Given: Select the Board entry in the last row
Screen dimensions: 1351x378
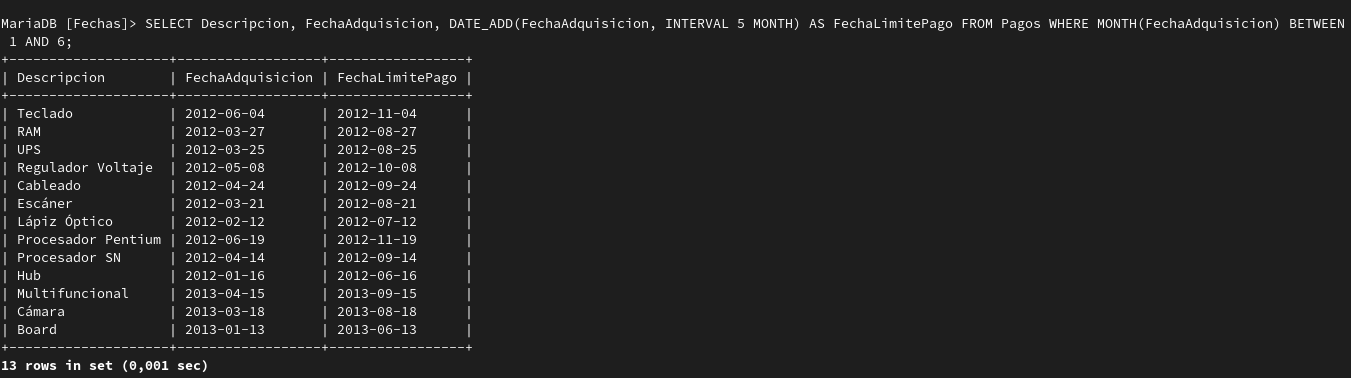Looking at the screenshot, I should (x=37, y=329).
